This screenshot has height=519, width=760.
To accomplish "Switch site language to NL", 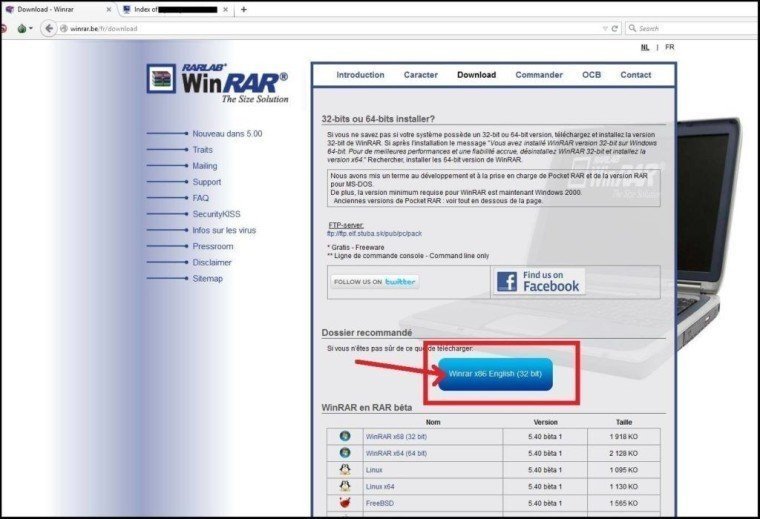I will tap(645, 47).
